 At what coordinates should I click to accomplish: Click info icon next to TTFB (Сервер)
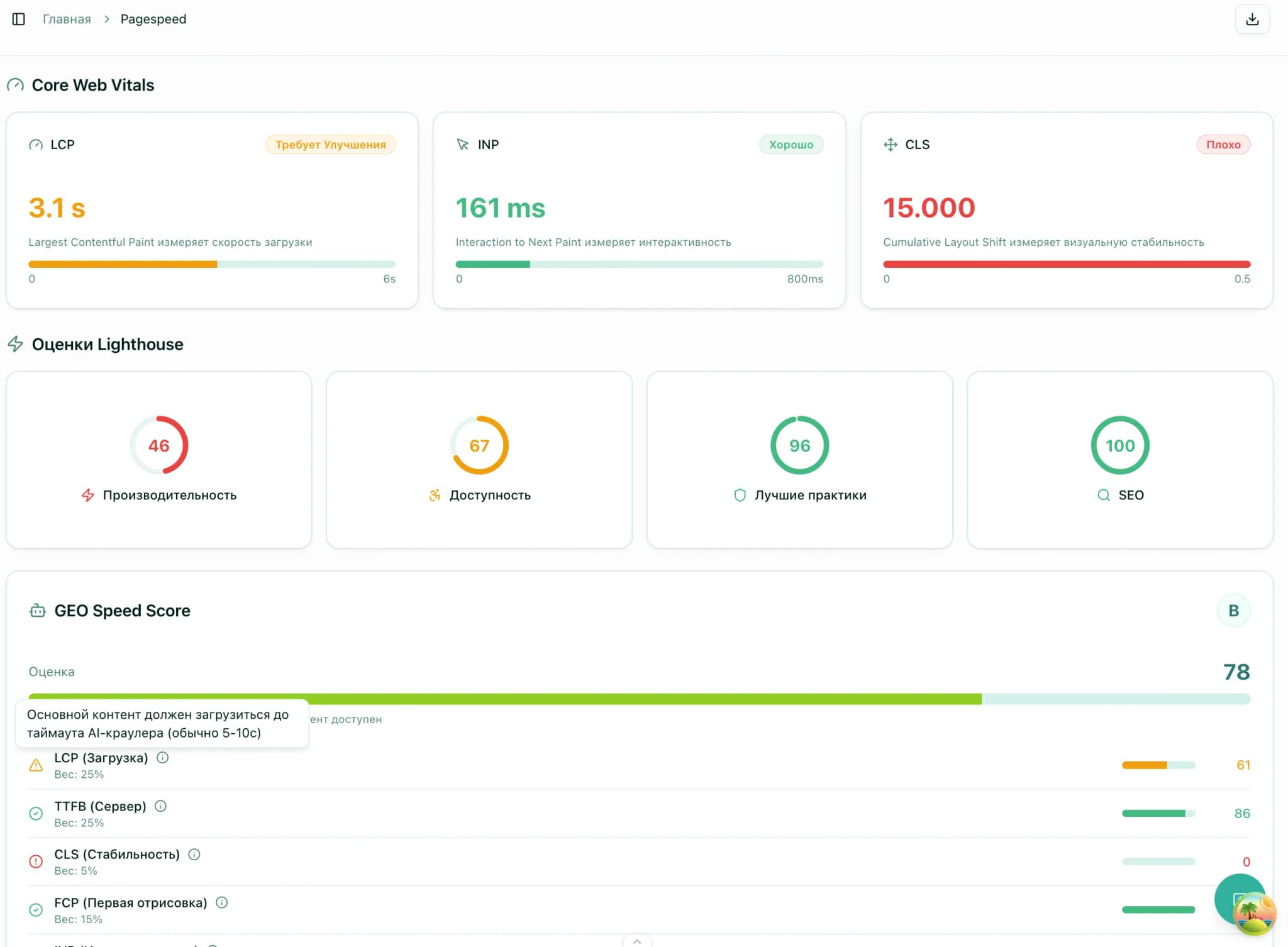160,806
